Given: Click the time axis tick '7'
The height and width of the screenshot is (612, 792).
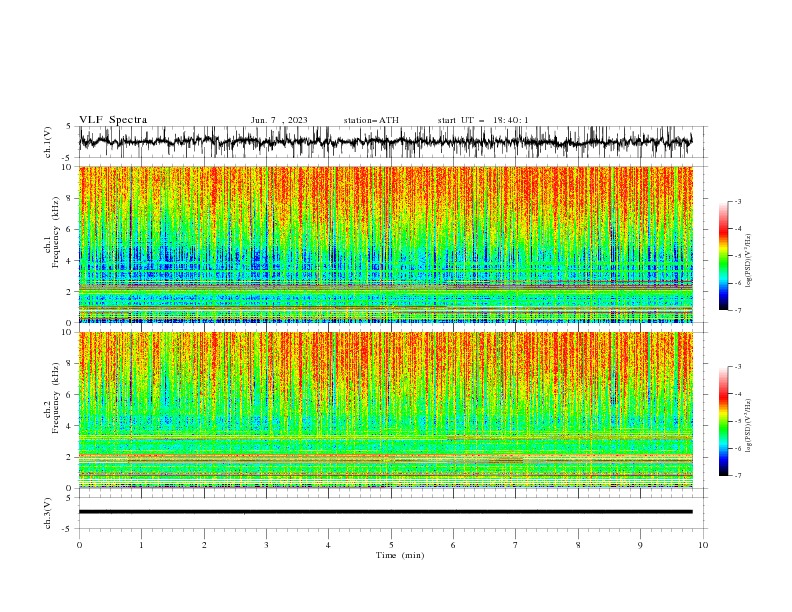Looking at the screenshot, I should pyautogui.click(x=516, y=545).
